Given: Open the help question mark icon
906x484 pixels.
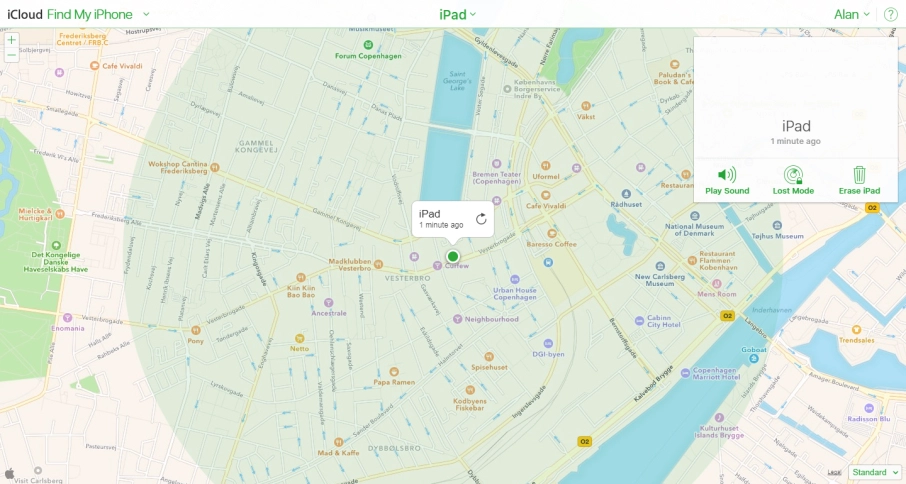Looking at the screenshot, I should pos(890,14).
